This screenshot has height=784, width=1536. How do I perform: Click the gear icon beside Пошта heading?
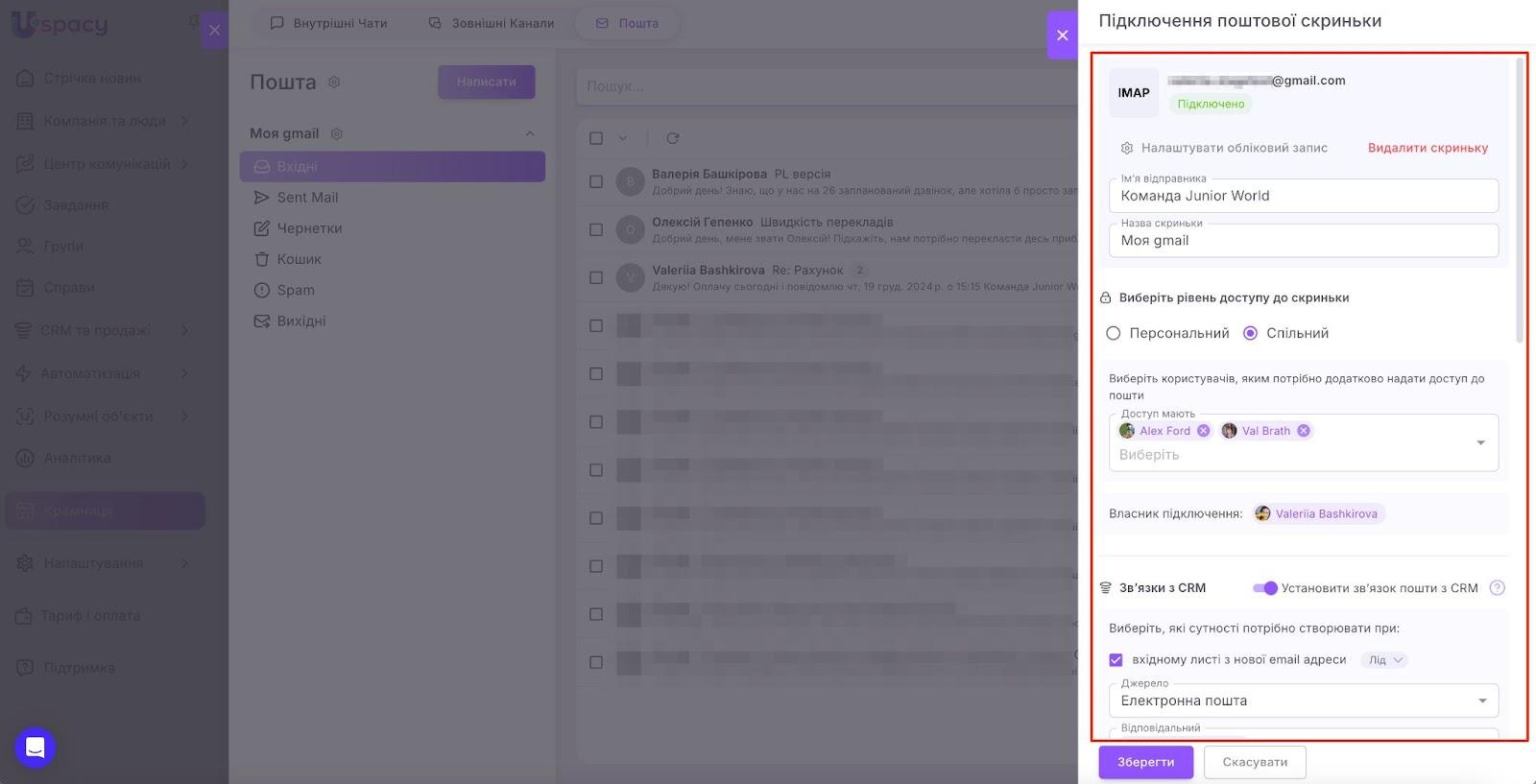click(x=334, y=83)
